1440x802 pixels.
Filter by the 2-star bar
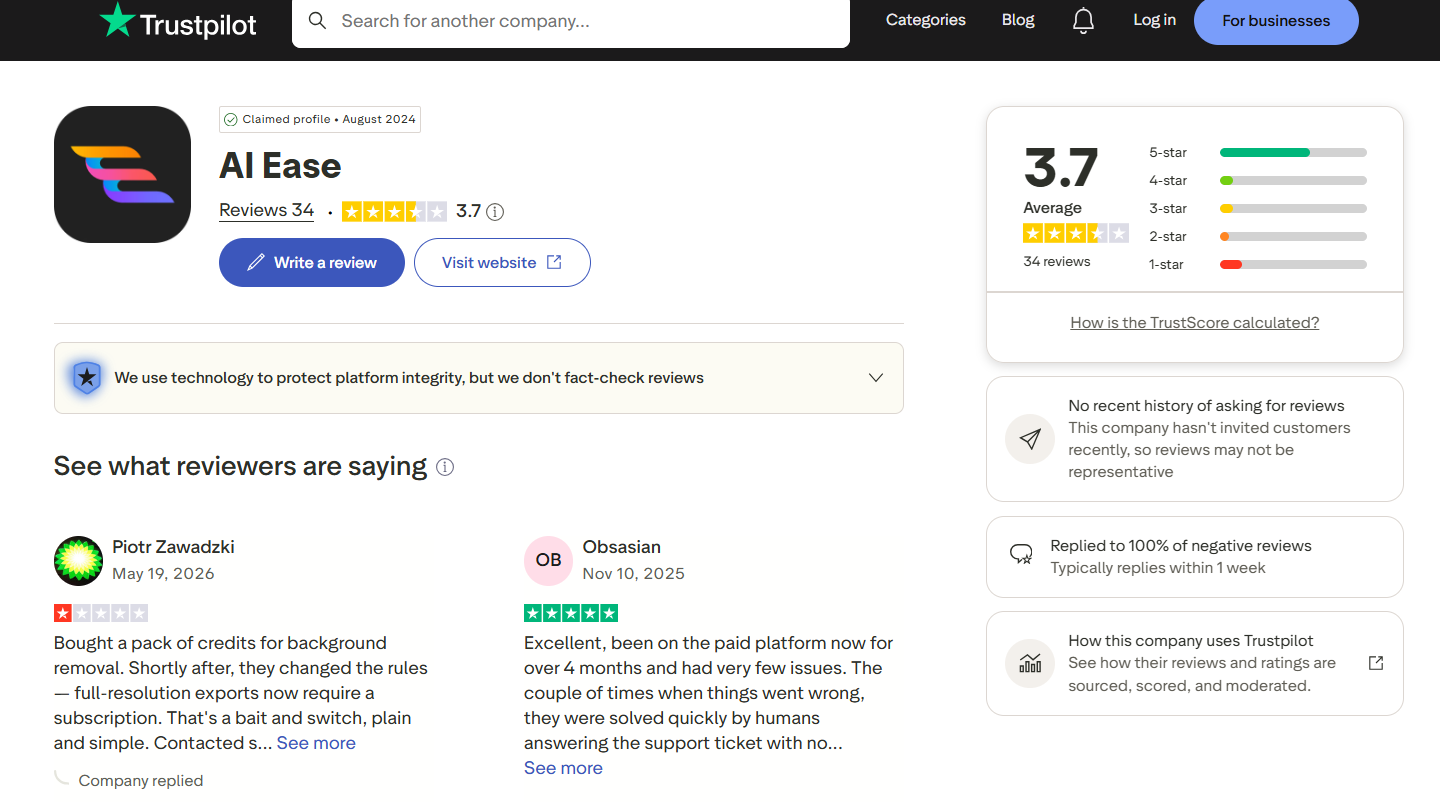[x=1258, y=237]
